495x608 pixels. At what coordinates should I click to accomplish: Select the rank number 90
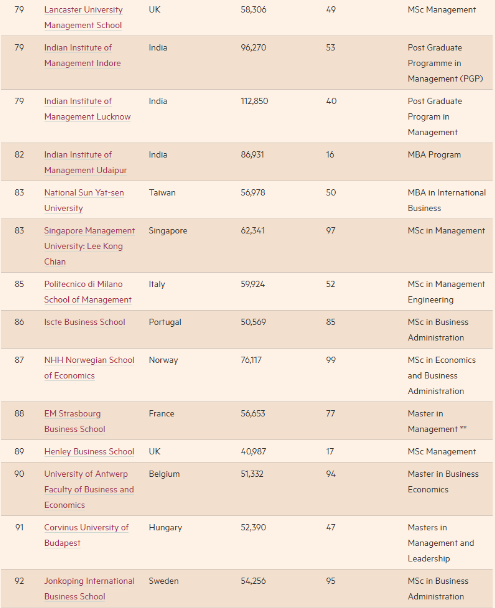tap(19, 474)
